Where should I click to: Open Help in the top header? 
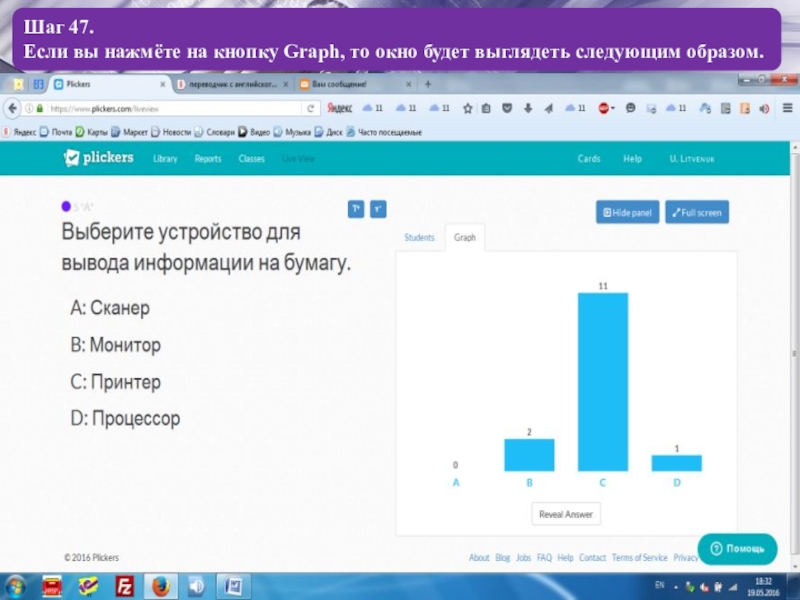(x=632, y=159)
